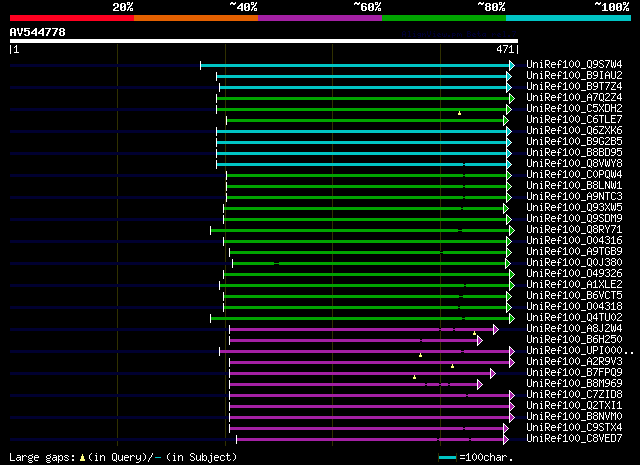Click the UniRef100_Q6ZXK6 label
Viewport: 640px width, 465px height.
point(574,131)
